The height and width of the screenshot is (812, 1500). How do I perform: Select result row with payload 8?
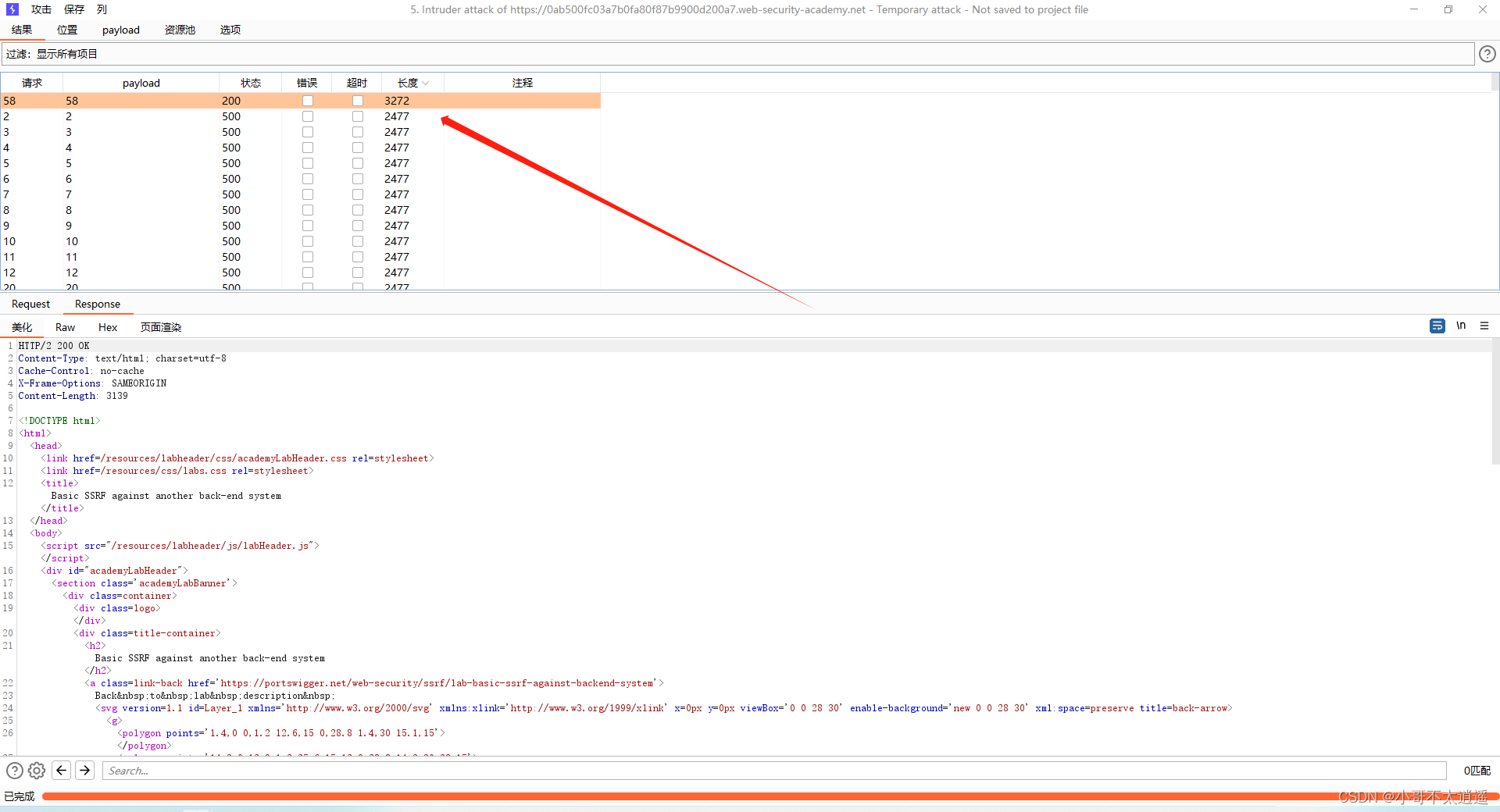301,210
